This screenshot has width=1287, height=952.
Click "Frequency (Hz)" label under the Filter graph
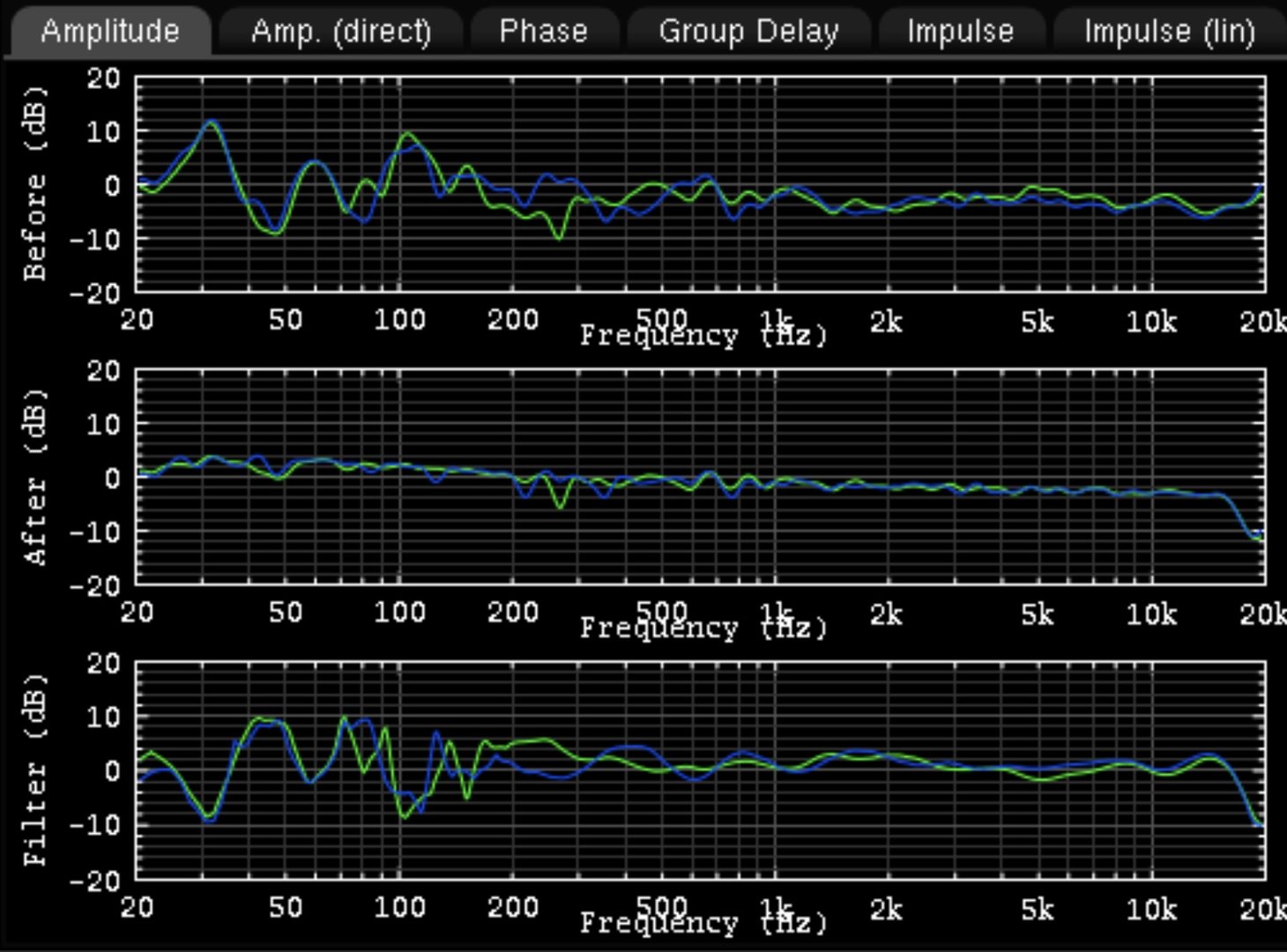coord(703,923)
